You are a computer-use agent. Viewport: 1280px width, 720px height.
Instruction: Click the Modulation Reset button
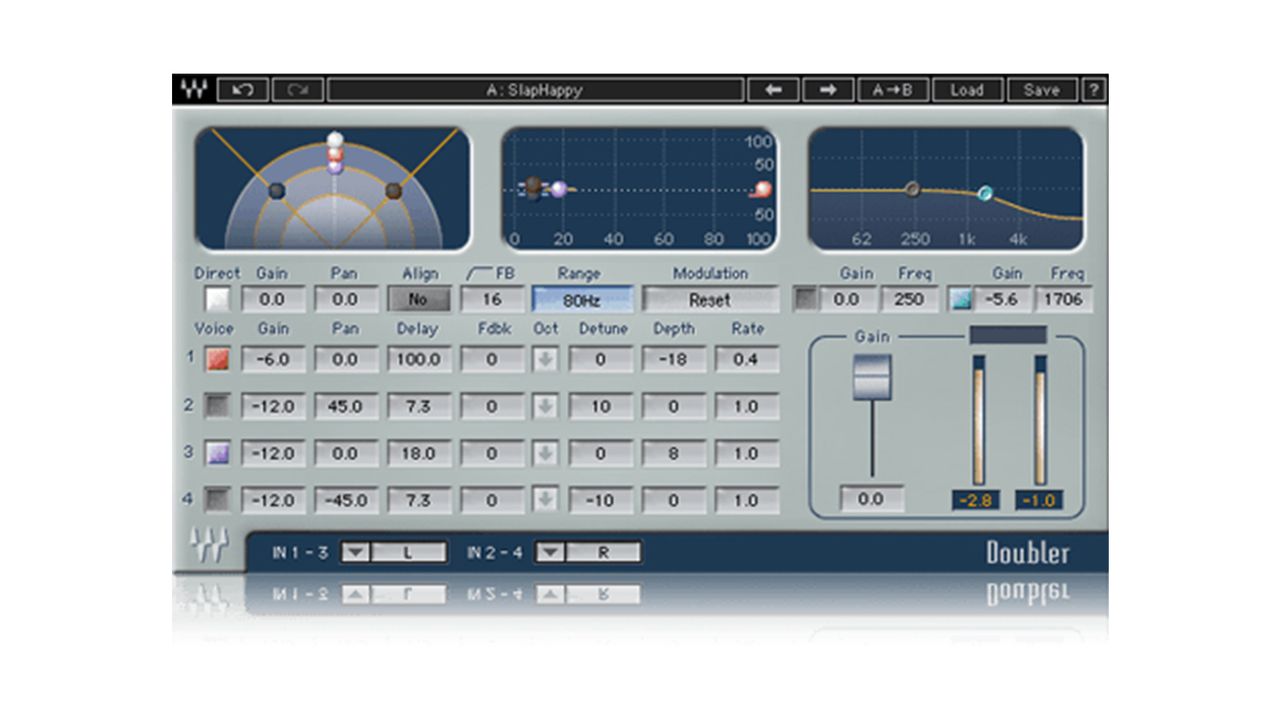coord(710,299)
